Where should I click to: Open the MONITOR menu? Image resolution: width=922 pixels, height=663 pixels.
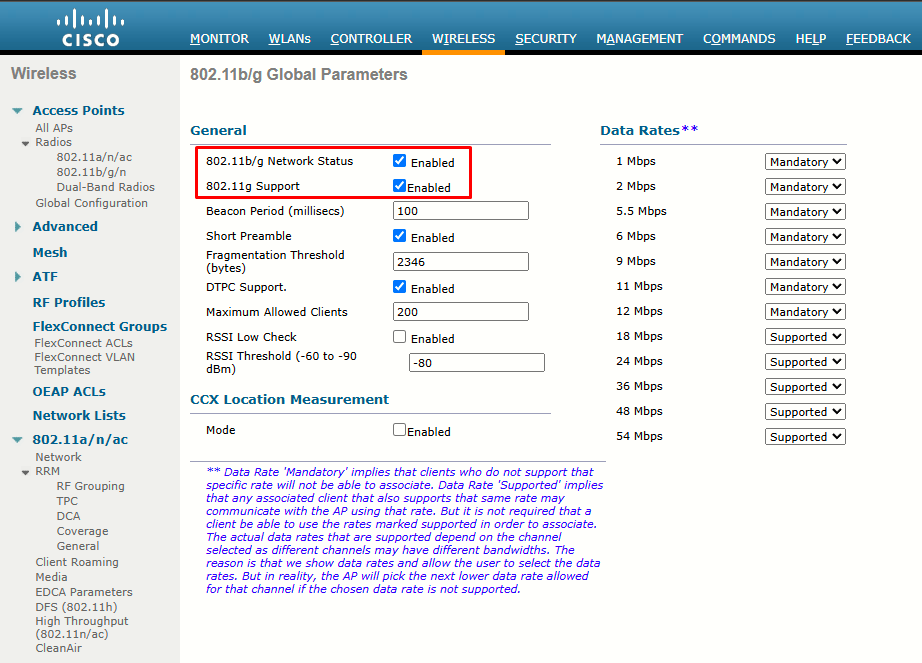pos(219,39)
